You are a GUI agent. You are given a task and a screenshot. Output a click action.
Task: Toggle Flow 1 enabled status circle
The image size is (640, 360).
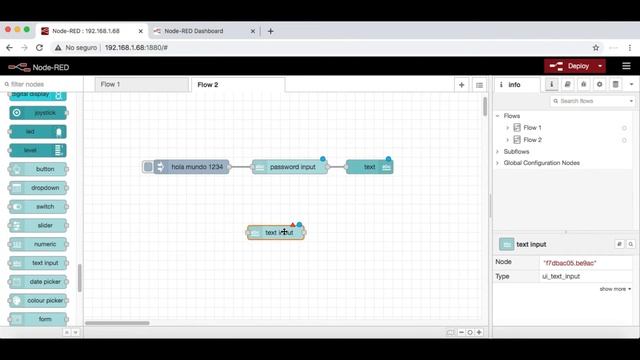[624, 128]
